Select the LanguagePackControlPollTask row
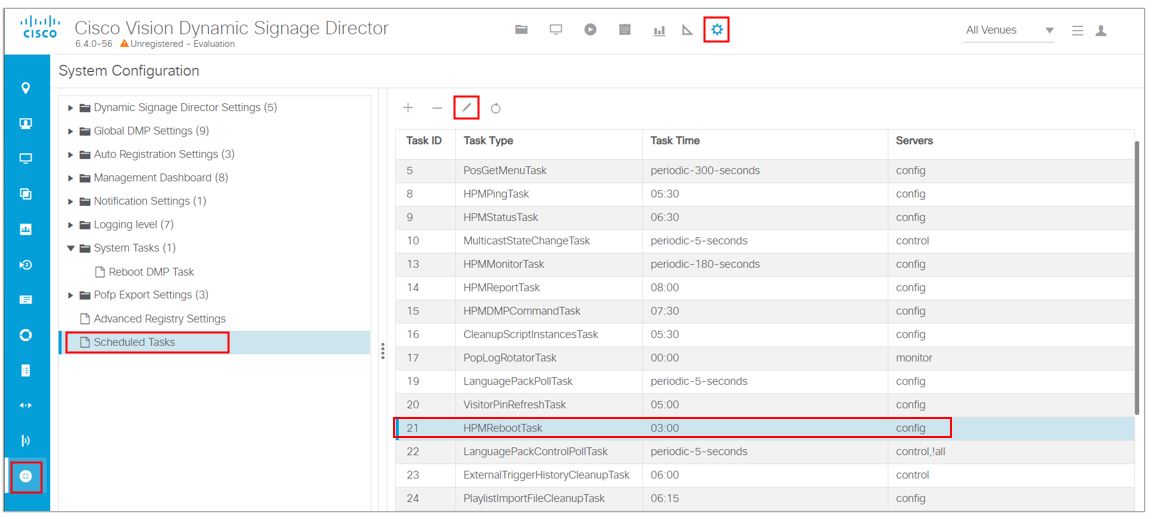Image resolution: width=1152 pixels, height=519 pixels. click(764, 451)
